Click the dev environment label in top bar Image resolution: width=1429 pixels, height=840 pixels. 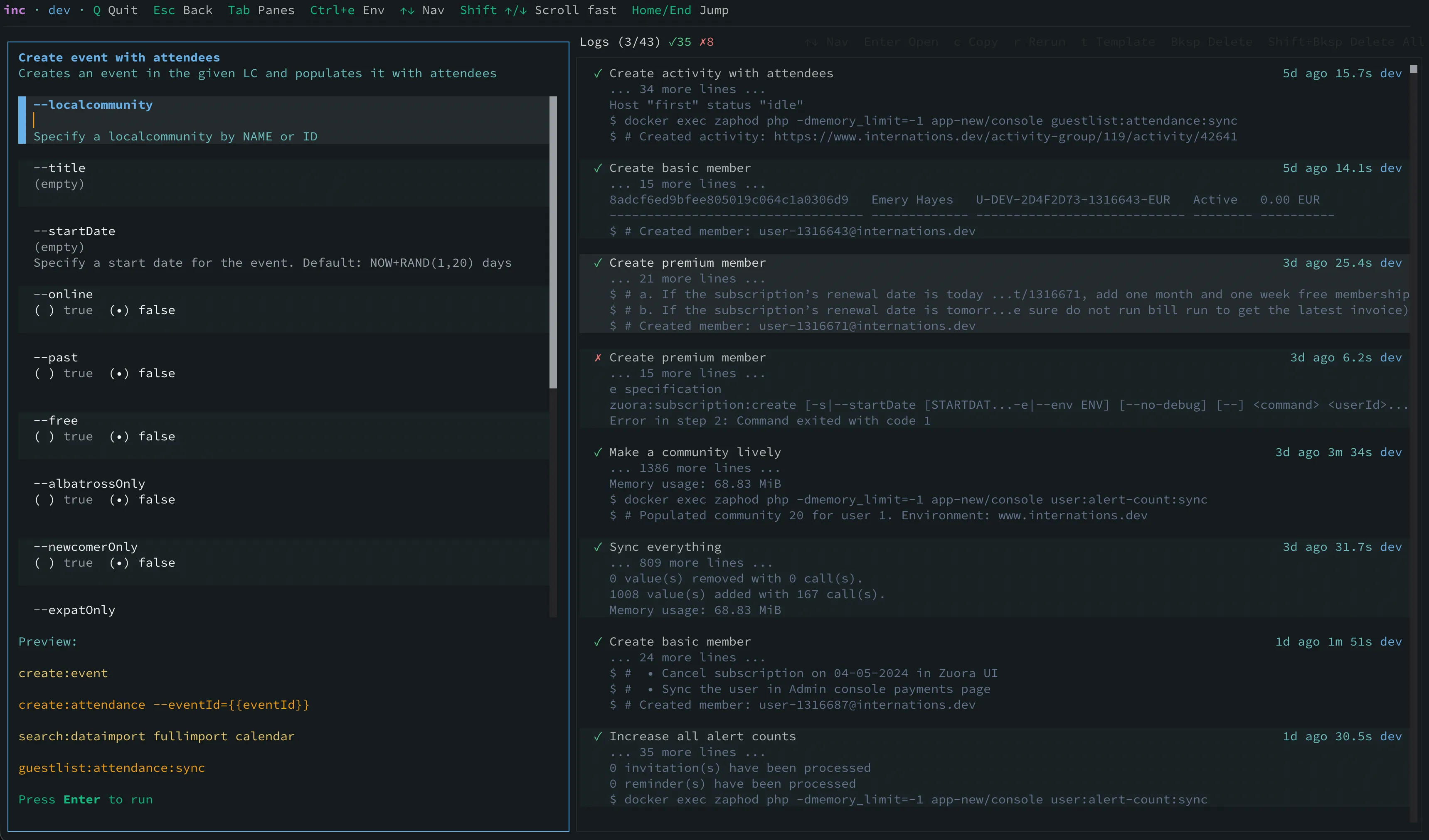[59, 10]
